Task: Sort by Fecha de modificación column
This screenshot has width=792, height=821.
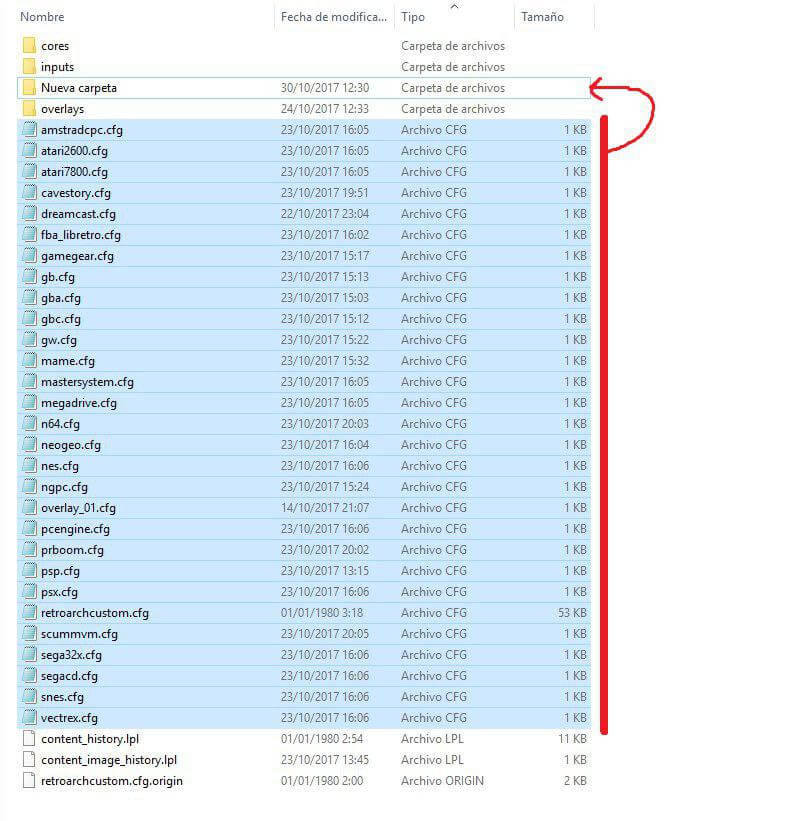Action: [x=333, y=17]
